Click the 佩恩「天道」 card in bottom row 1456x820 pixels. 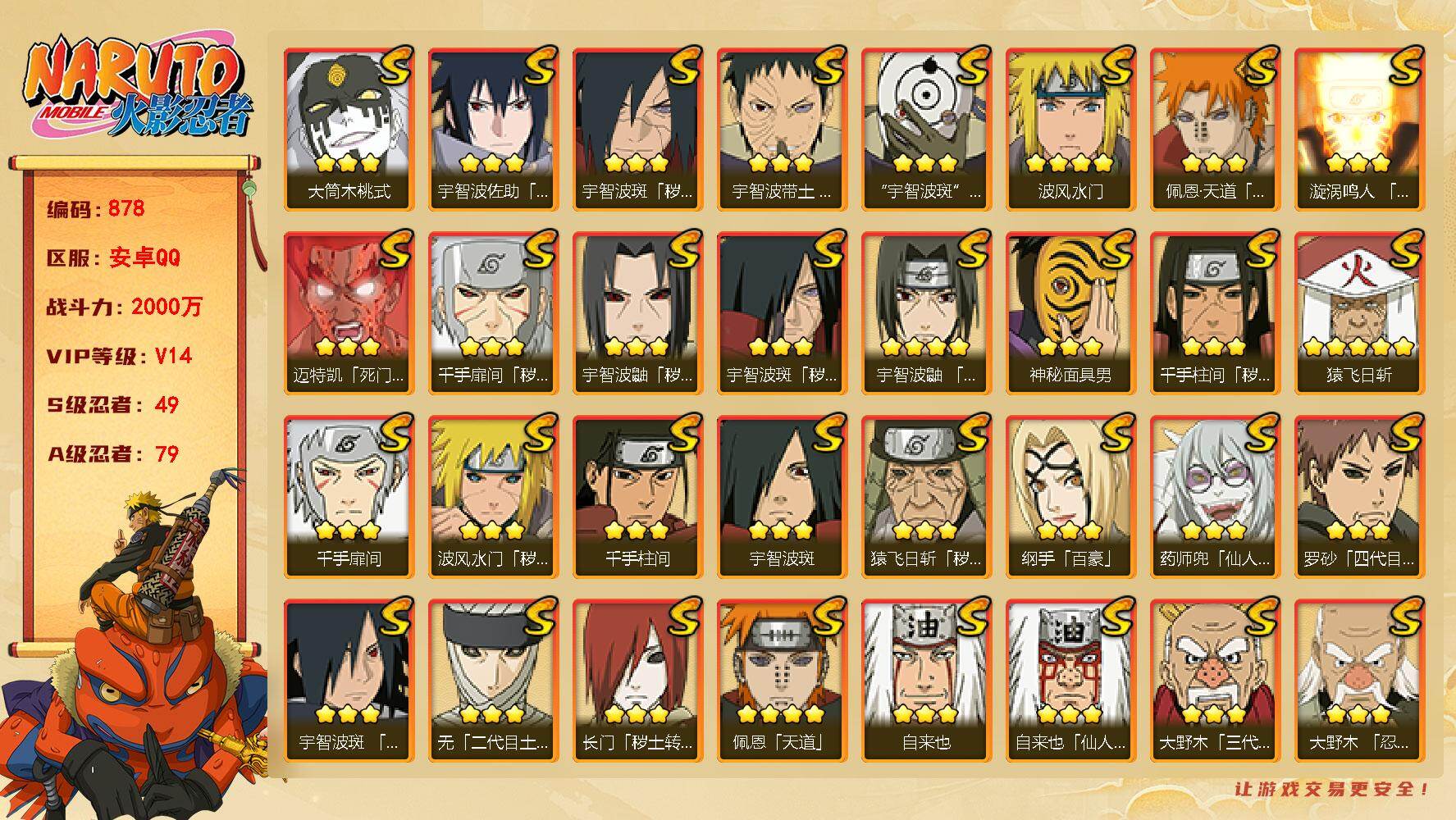point(783,681)
